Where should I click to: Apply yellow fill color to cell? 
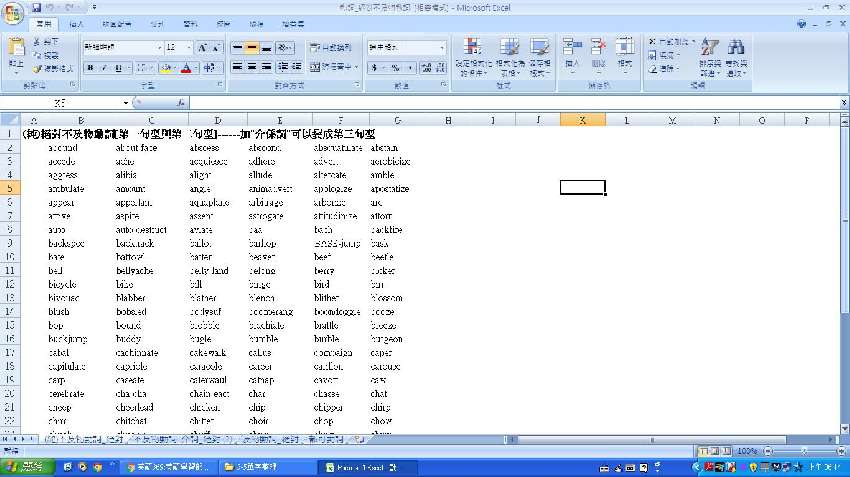pyautogui.click(x=166, y=68)
